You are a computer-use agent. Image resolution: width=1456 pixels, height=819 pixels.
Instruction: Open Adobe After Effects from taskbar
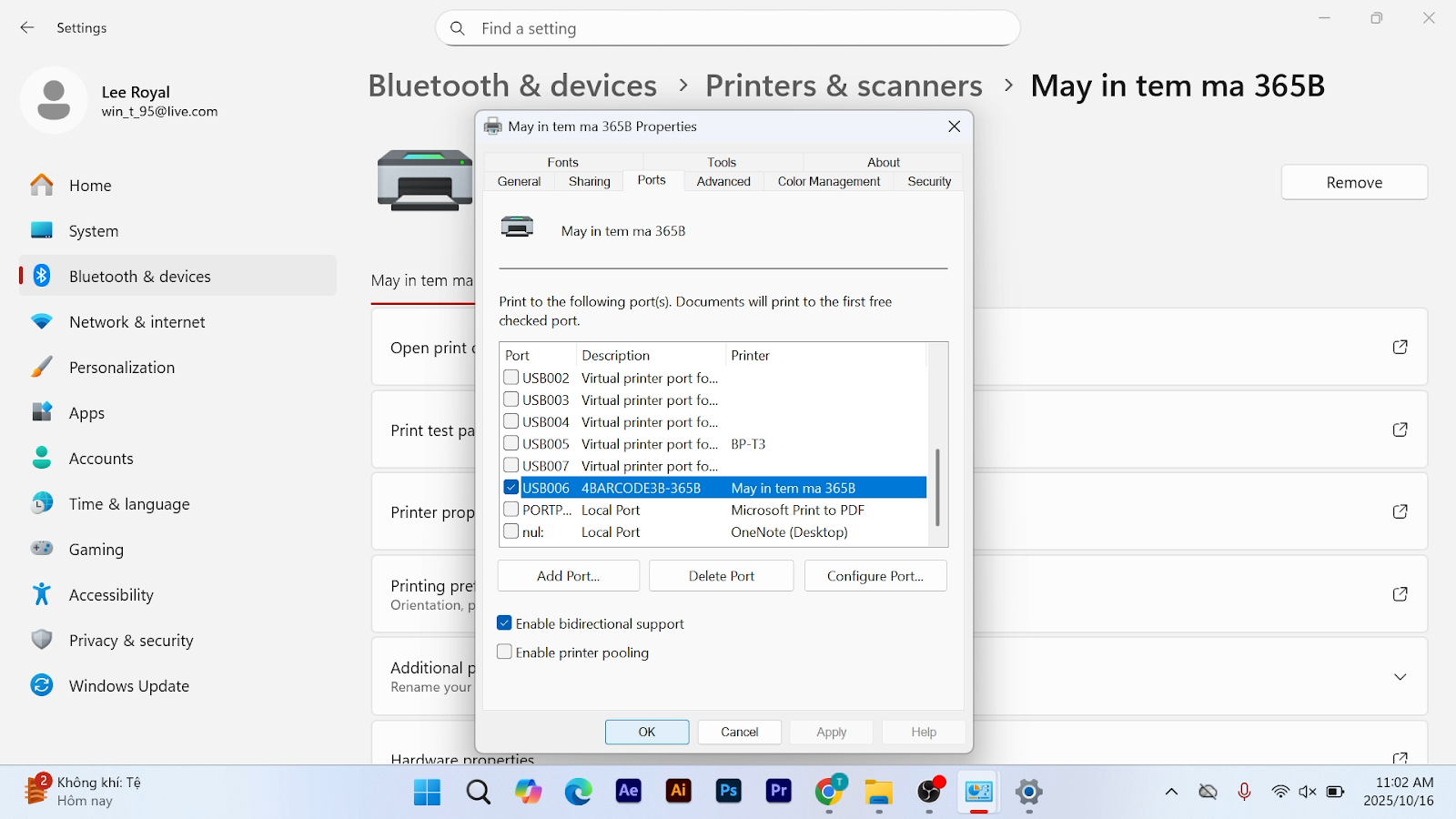point(628,792)
